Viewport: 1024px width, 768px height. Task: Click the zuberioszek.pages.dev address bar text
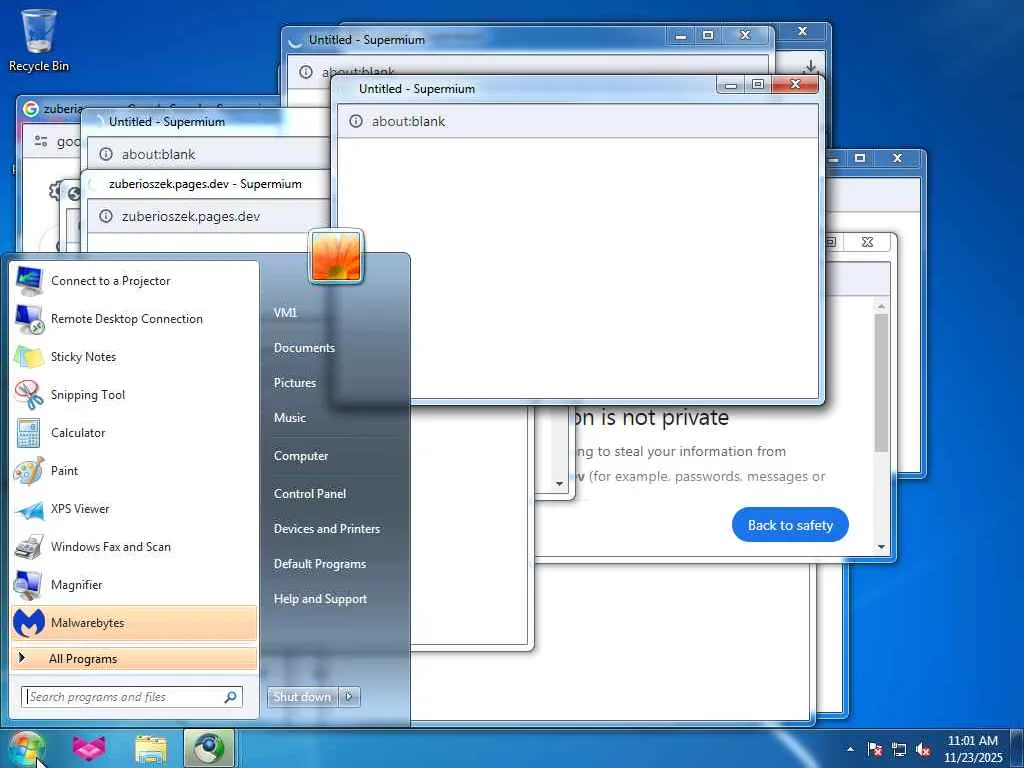coord(191,216)
